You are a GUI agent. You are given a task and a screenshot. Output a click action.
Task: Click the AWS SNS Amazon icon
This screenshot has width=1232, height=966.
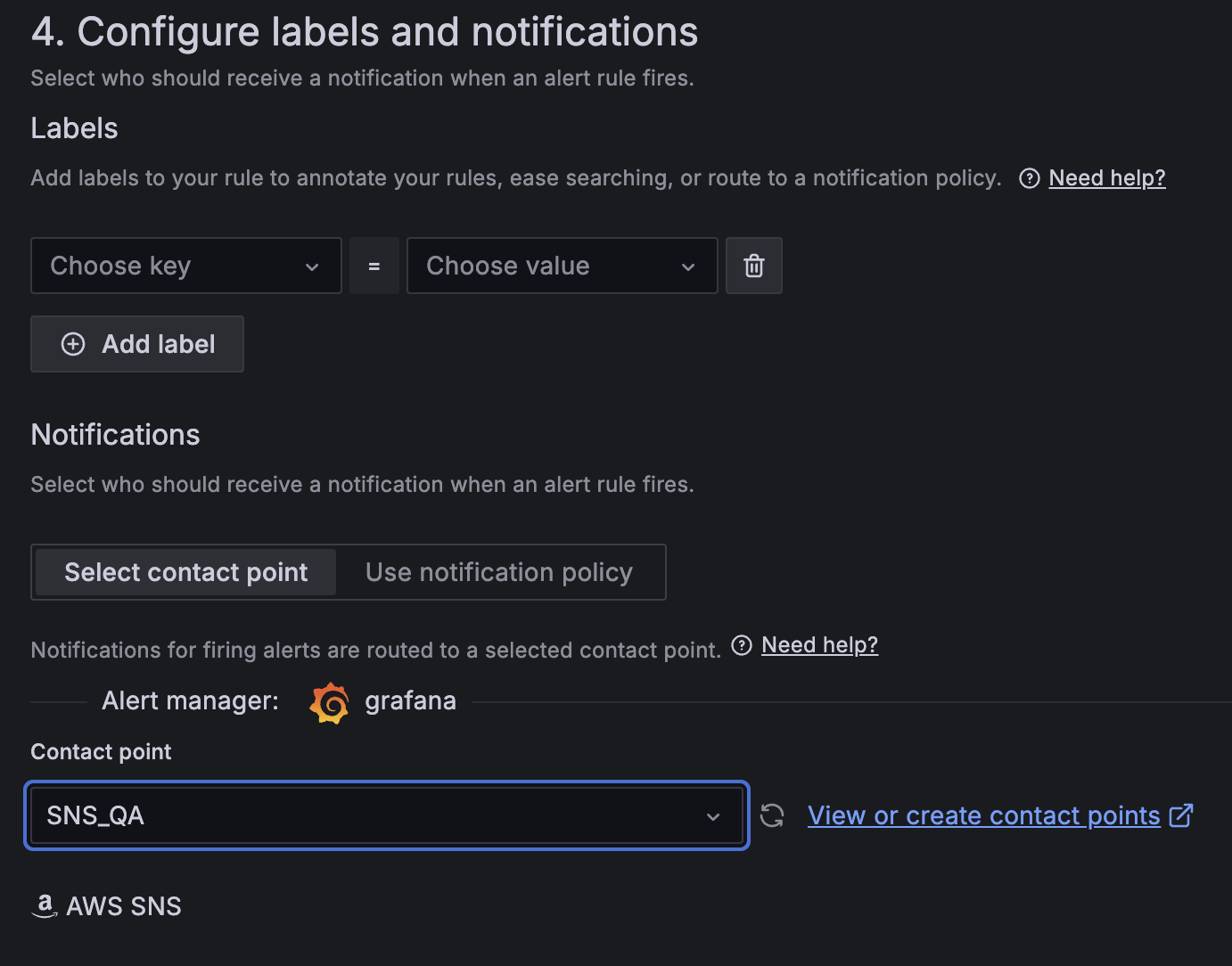coord(44,905)
